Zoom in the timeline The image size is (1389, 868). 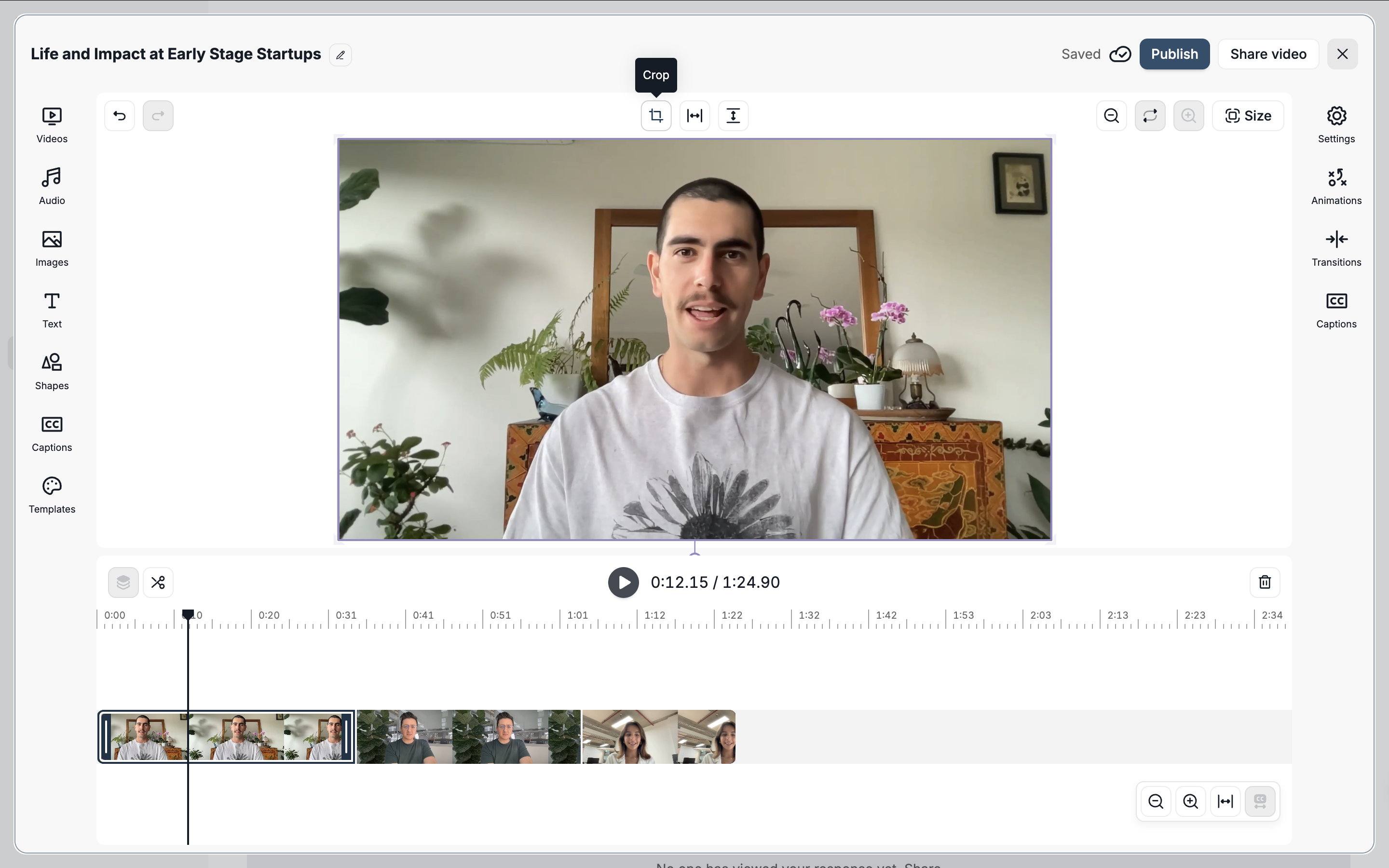[1190, 801]
